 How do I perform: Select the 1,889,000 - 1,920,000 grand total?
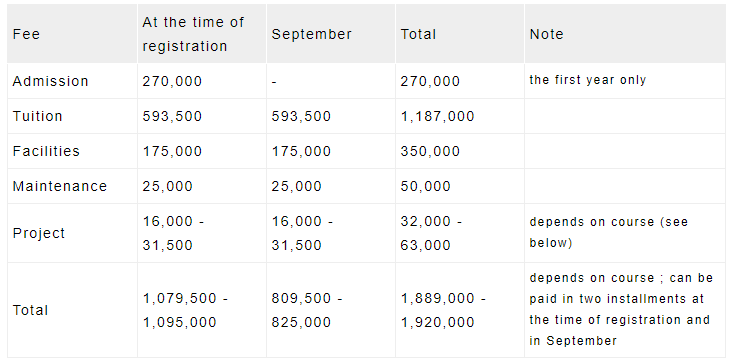click(x=443, y=310)
